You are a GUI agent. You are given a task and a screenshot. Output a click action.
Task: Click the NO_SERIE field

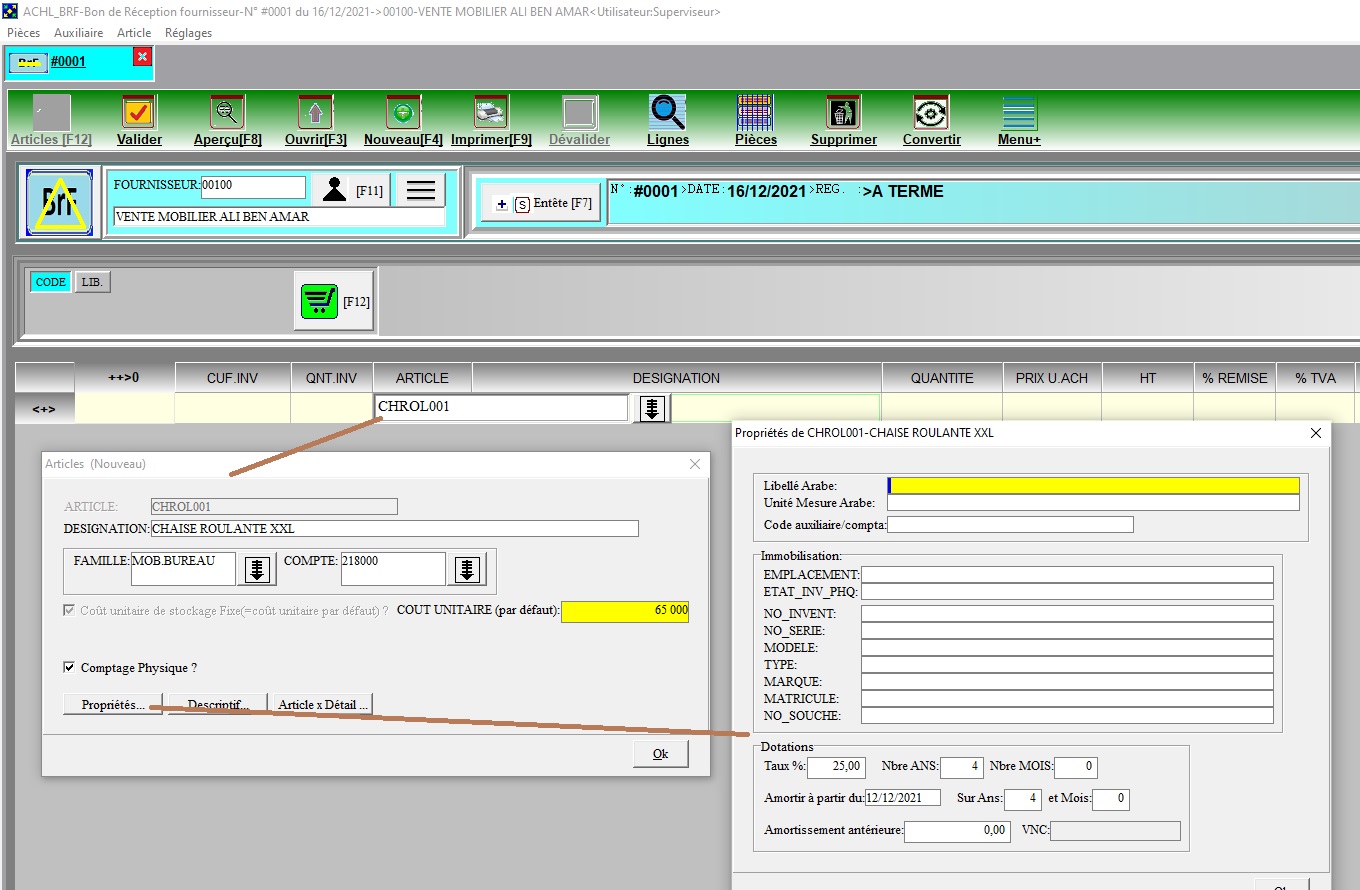1067,631
